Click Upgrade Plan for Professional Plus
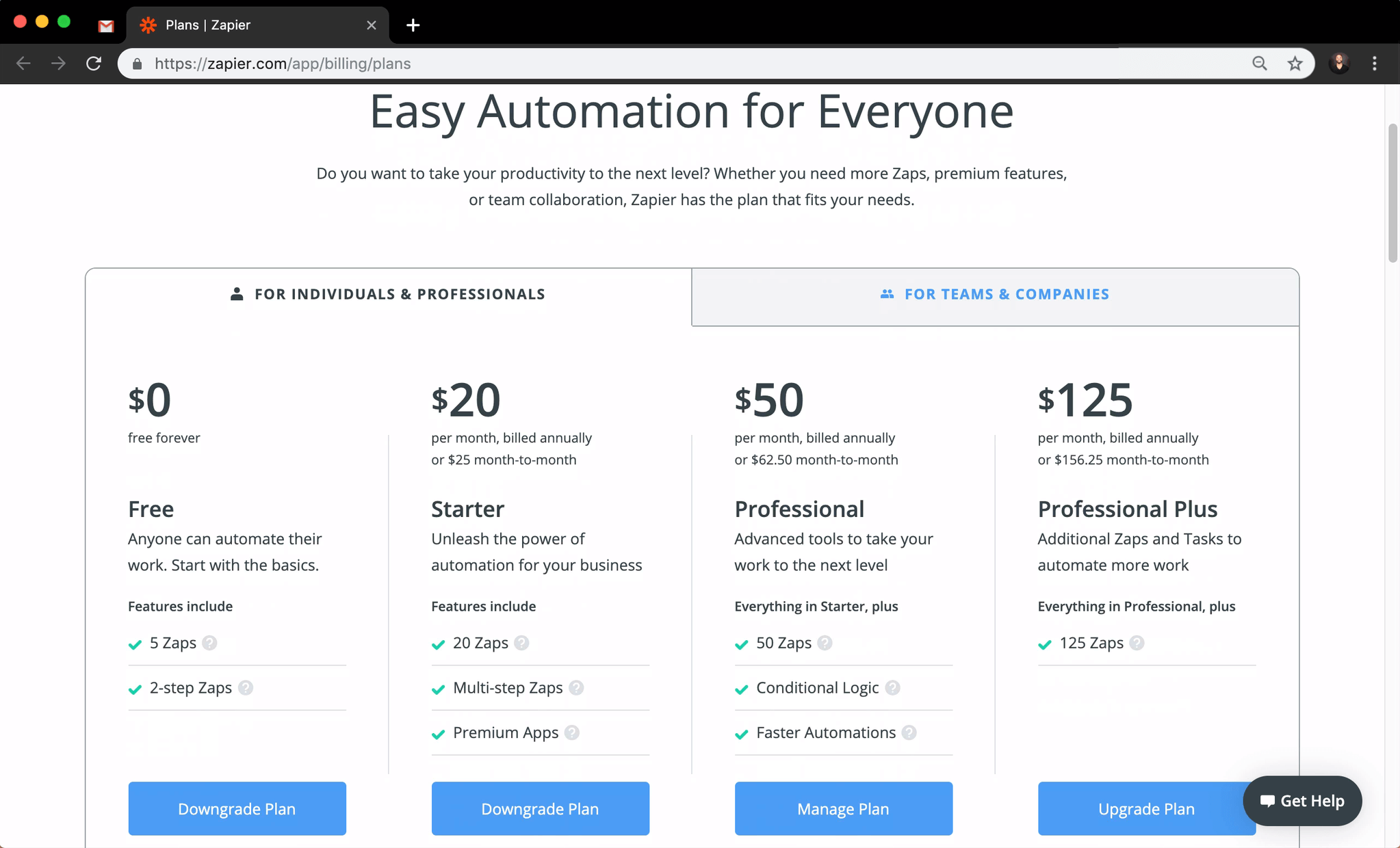This screenshot has height=848, width=1400. (x=1139, y=809)
